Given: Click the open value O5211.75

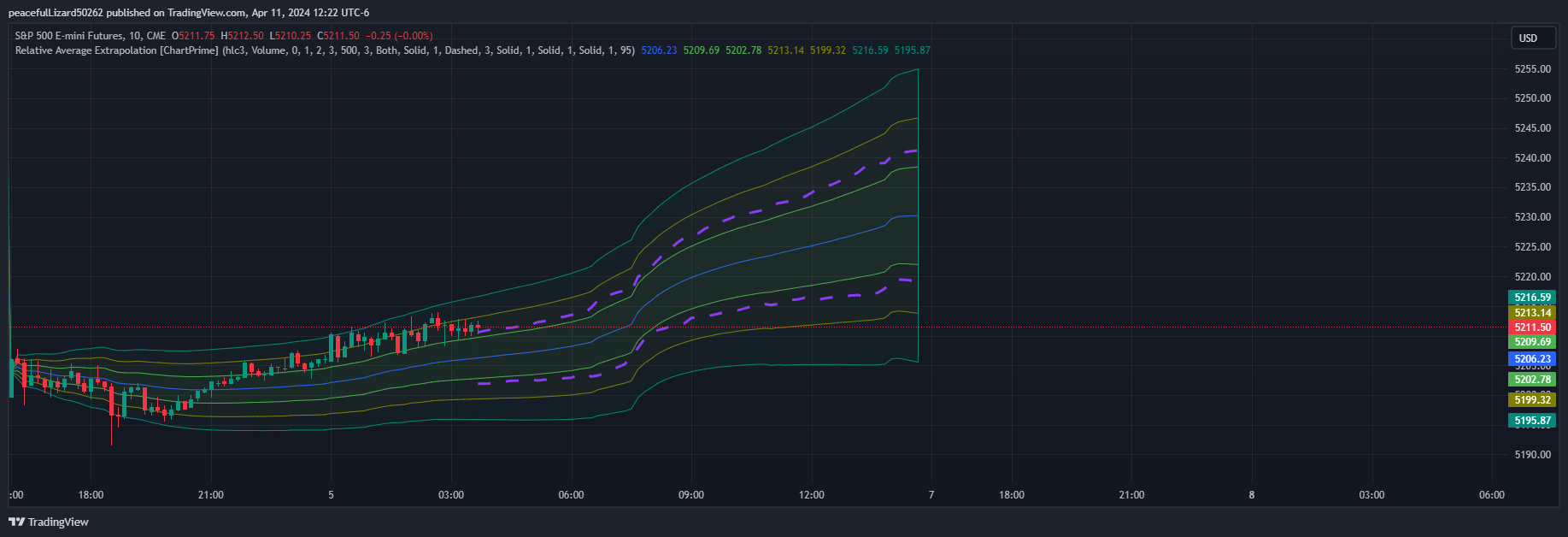Looking at the screenshot, I should 193,36.
